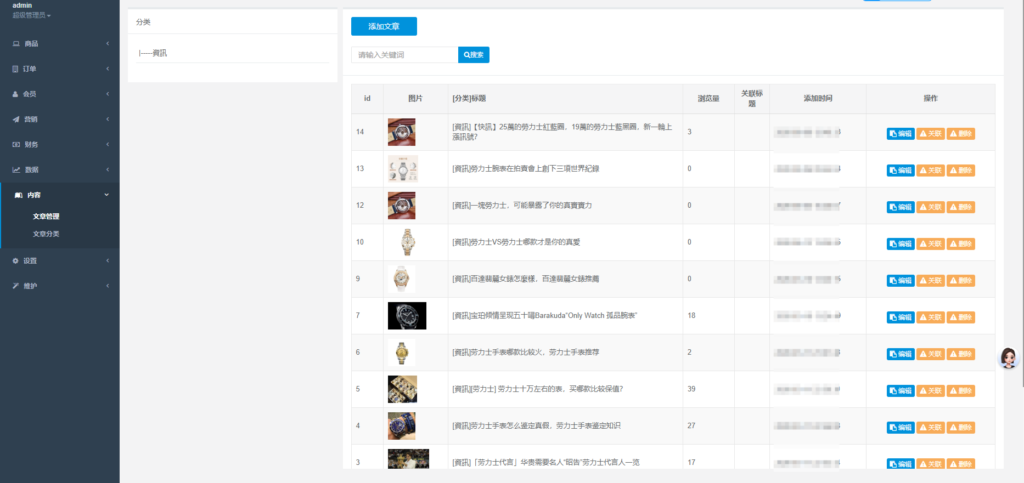Open the customer service avatar widget
This screenshot has width=1024, height=483.
click(x=1009, y=358)
